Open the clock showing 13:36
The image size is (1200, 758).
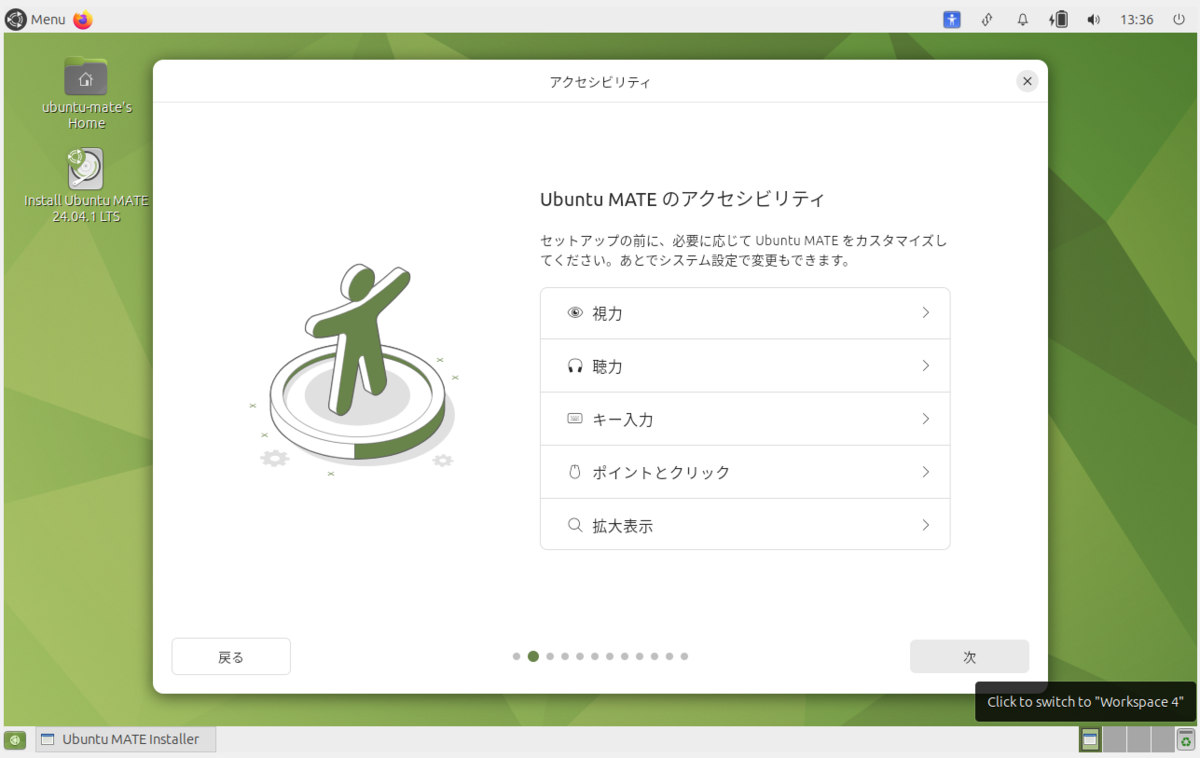click(x=1137, y=19)
